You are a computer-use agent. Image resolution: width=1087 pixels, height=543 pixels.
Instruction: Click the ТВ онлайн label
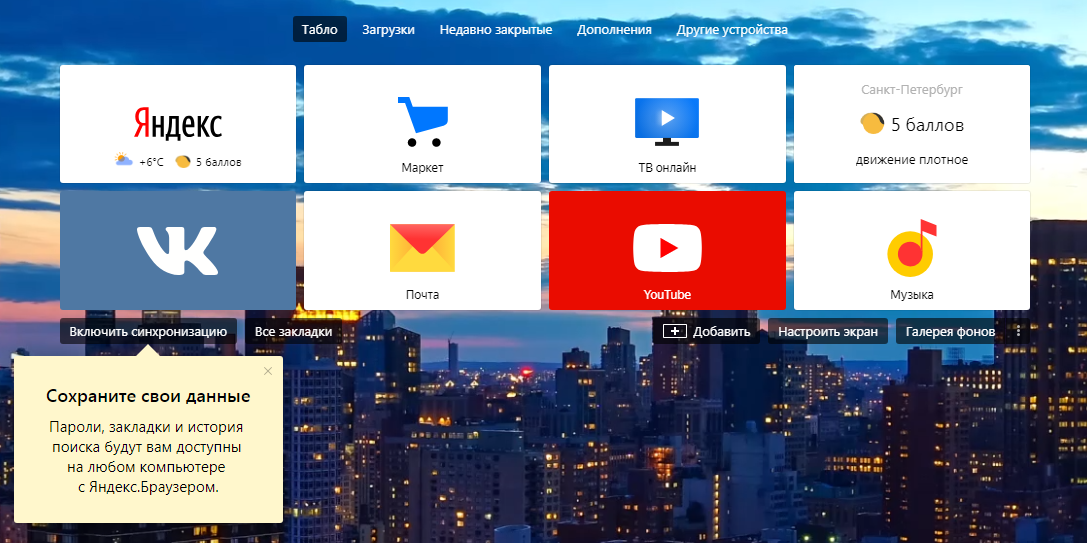pyautogui.click(x=667, y=168)
